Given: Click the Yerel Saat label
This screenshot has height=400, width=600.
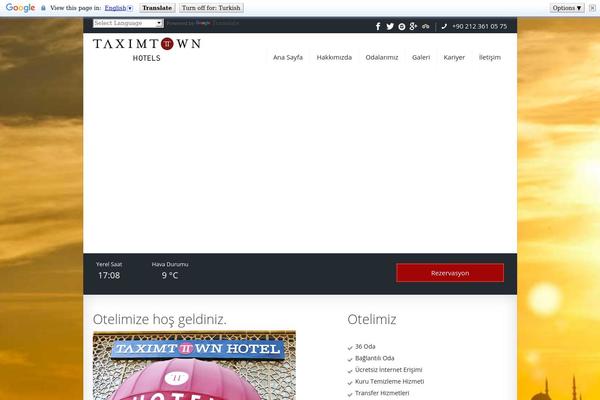Looking at the screenshot, I should coord(109,264).
